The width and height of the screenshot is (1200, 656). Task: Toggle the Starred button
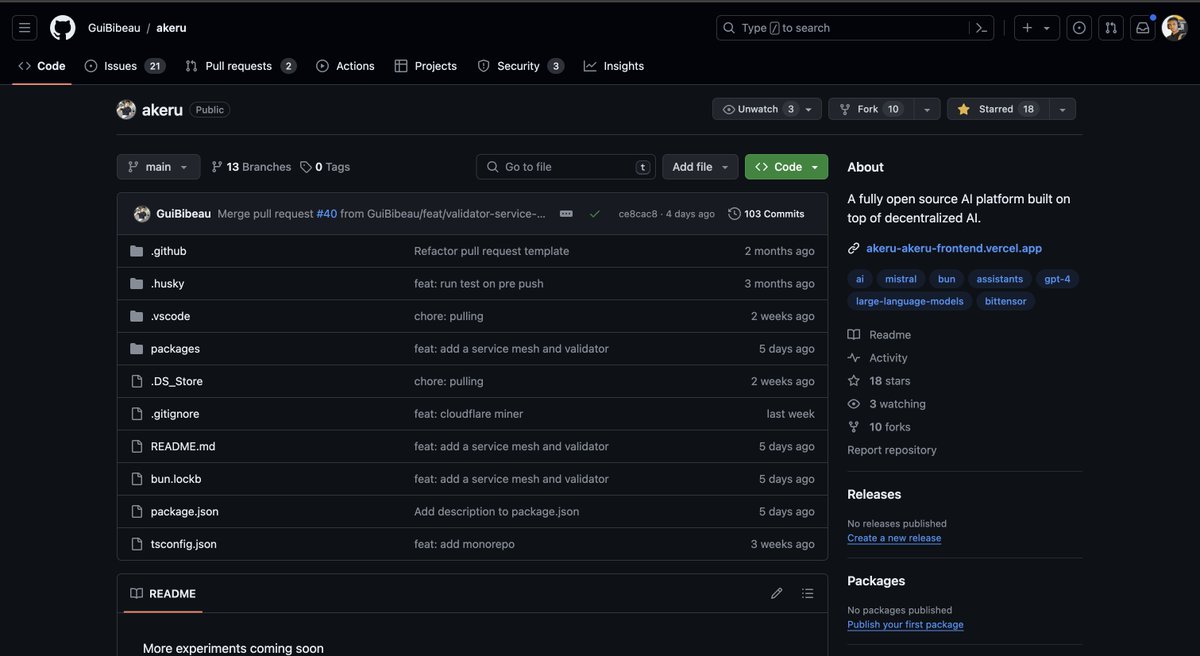click(x=997, y=109)
